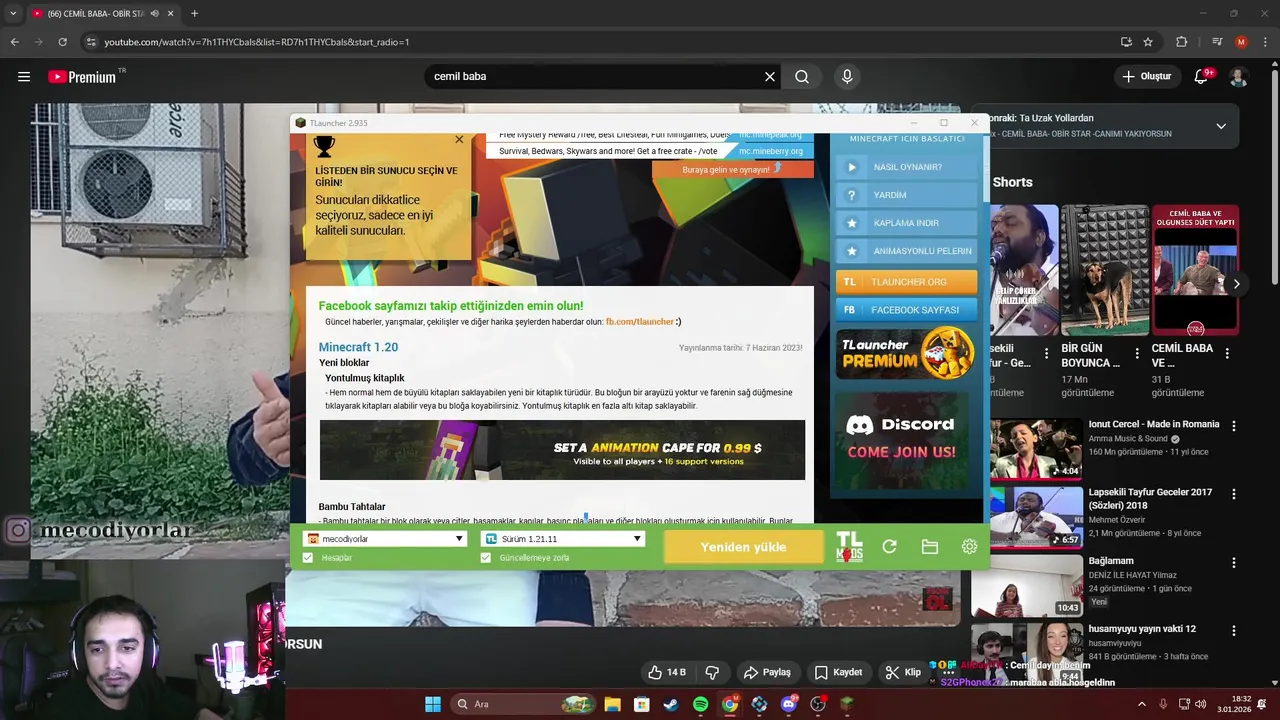Reload the page in Chrome
Viewport: 1280px width, 720px height.
click(62, 42)
